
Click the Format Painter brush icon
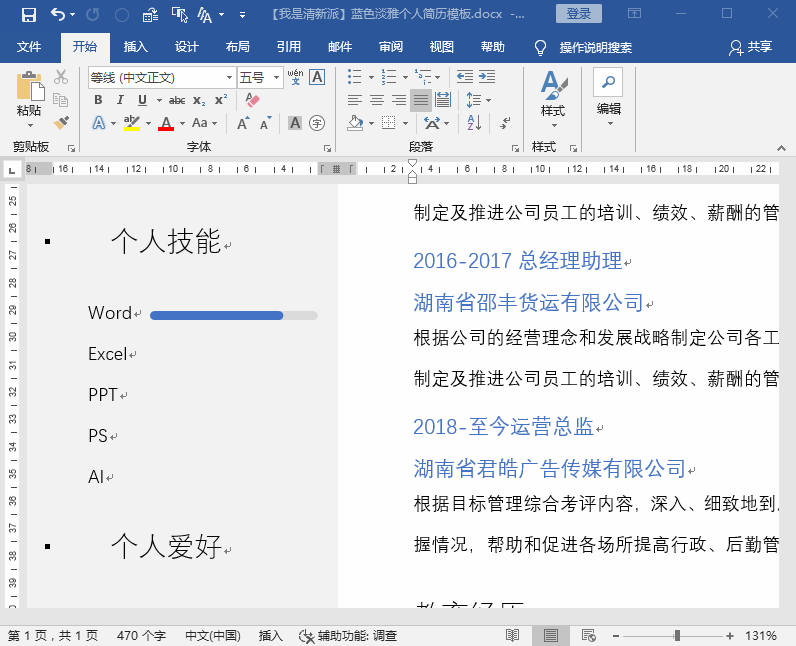pos(61,123)
